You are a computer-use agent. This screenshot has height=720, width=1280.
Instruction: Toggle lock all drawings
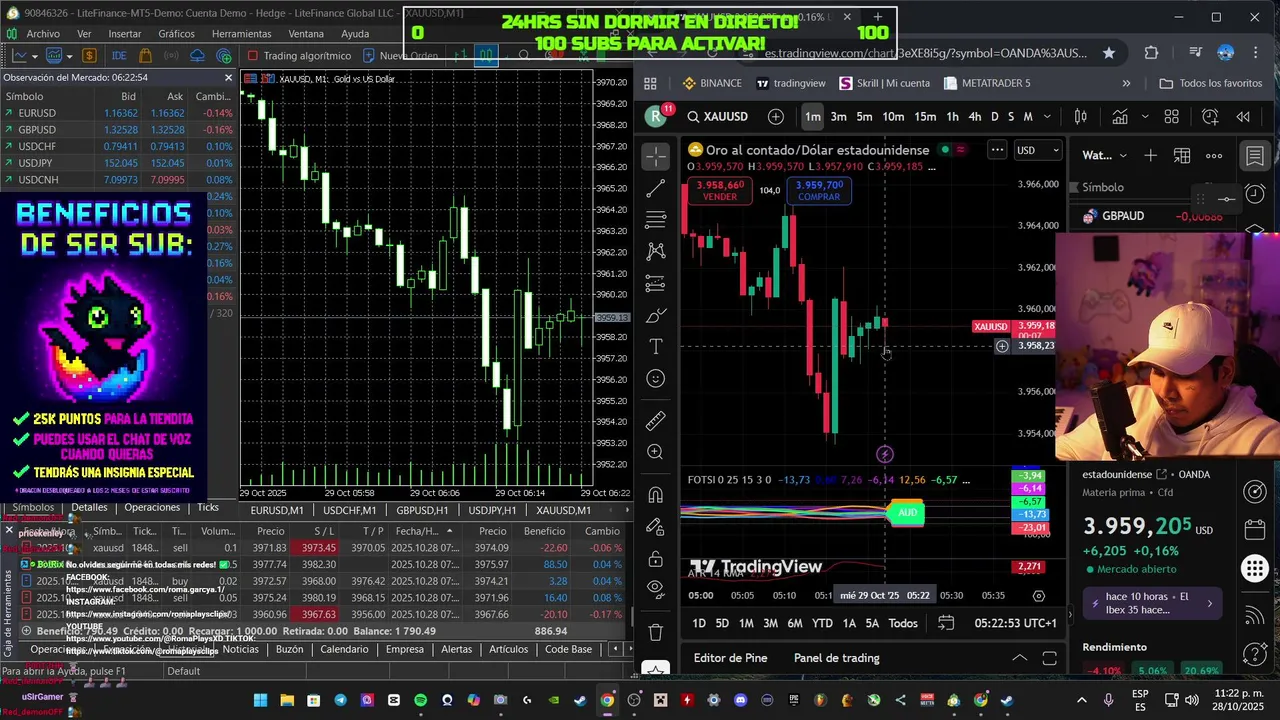tap(656, 558)
